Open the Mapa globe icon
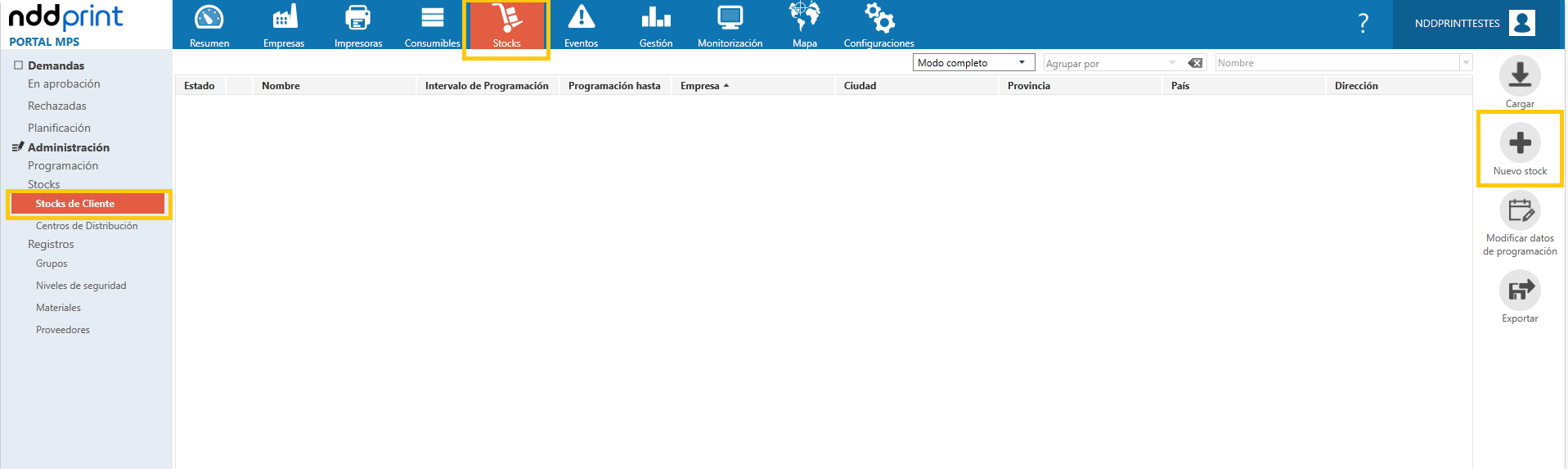 [x=805, y=16]
